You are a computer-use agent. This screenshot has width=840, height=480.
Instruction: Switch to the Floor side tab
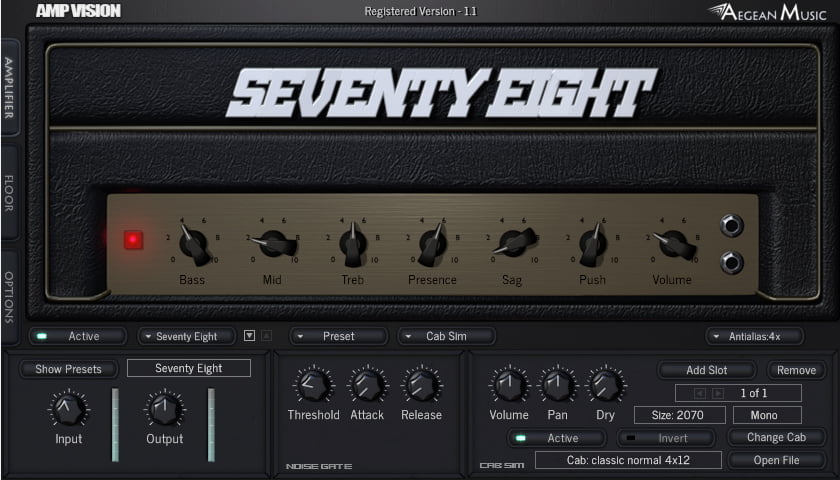(9, 193)
